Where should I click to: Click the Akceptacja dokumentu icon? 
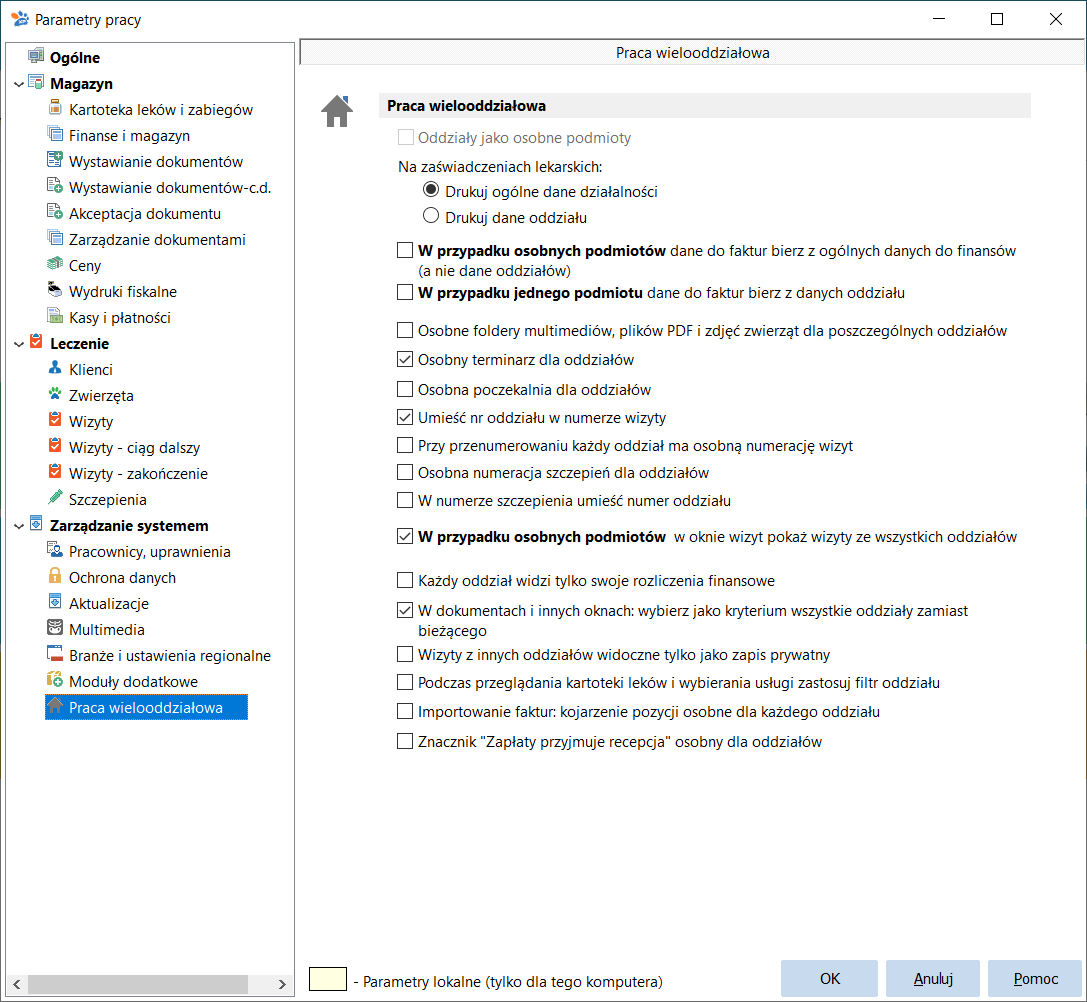pos(55,212)
